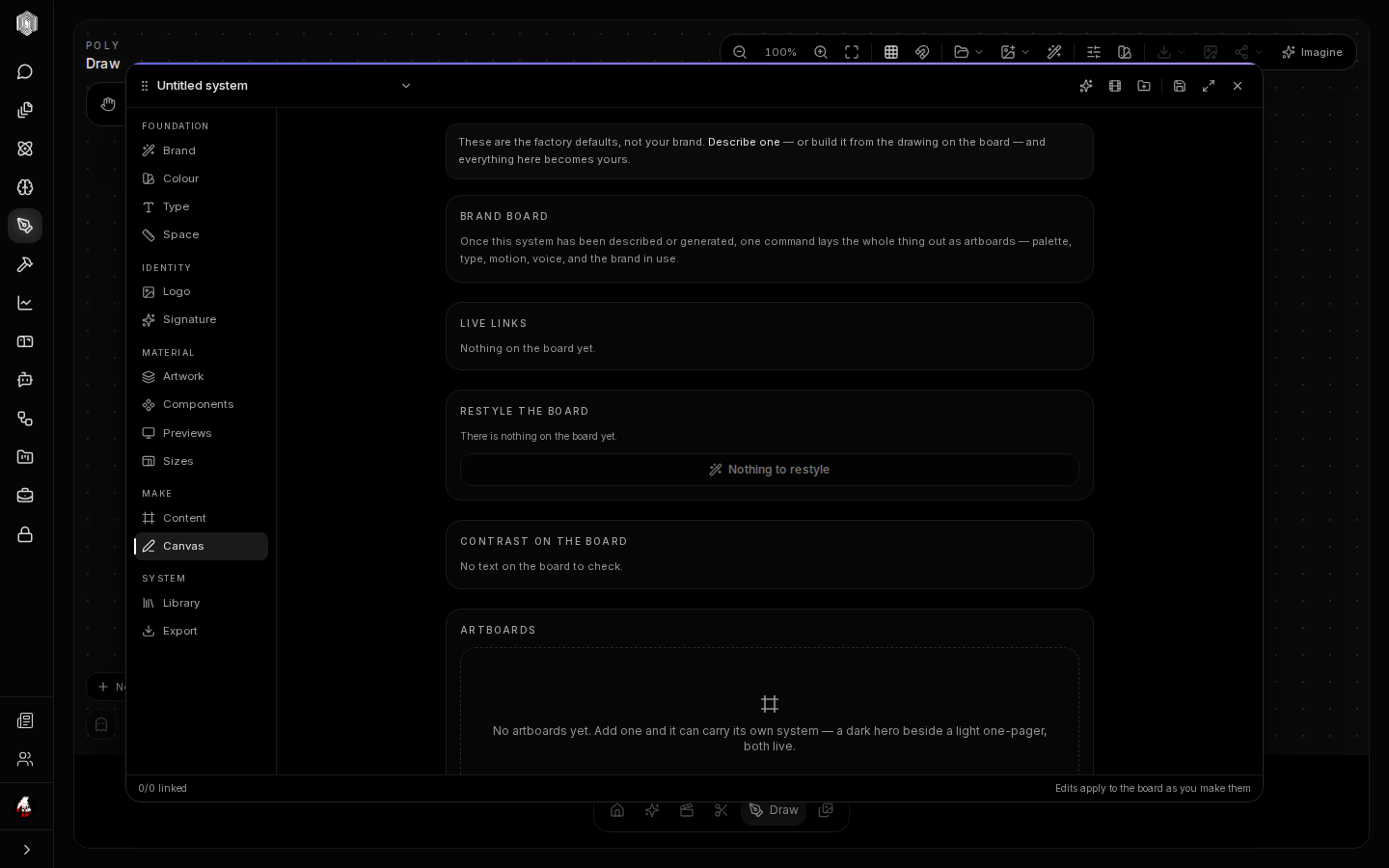Open the team members icon in the left rail
The height and width of the screenshot is (868, 1389).
click(25, 759)
